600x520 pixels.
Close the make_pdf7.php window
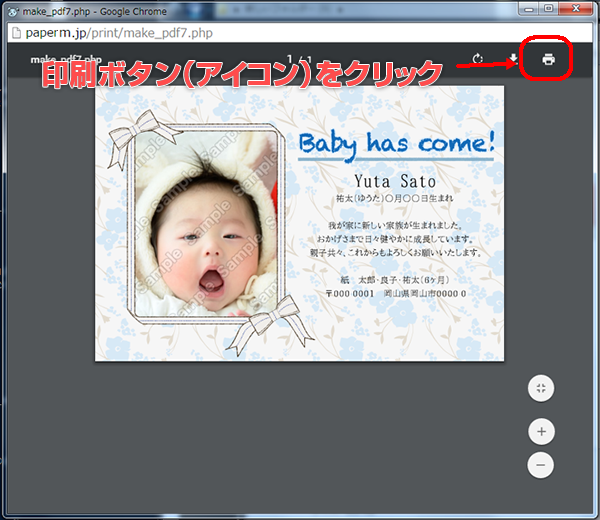coord(578,9)
